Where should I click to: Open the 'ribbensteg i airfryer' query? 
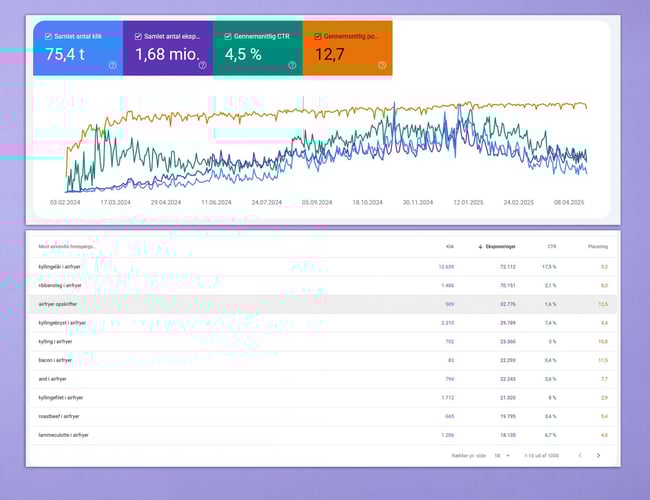pos(62,285)
